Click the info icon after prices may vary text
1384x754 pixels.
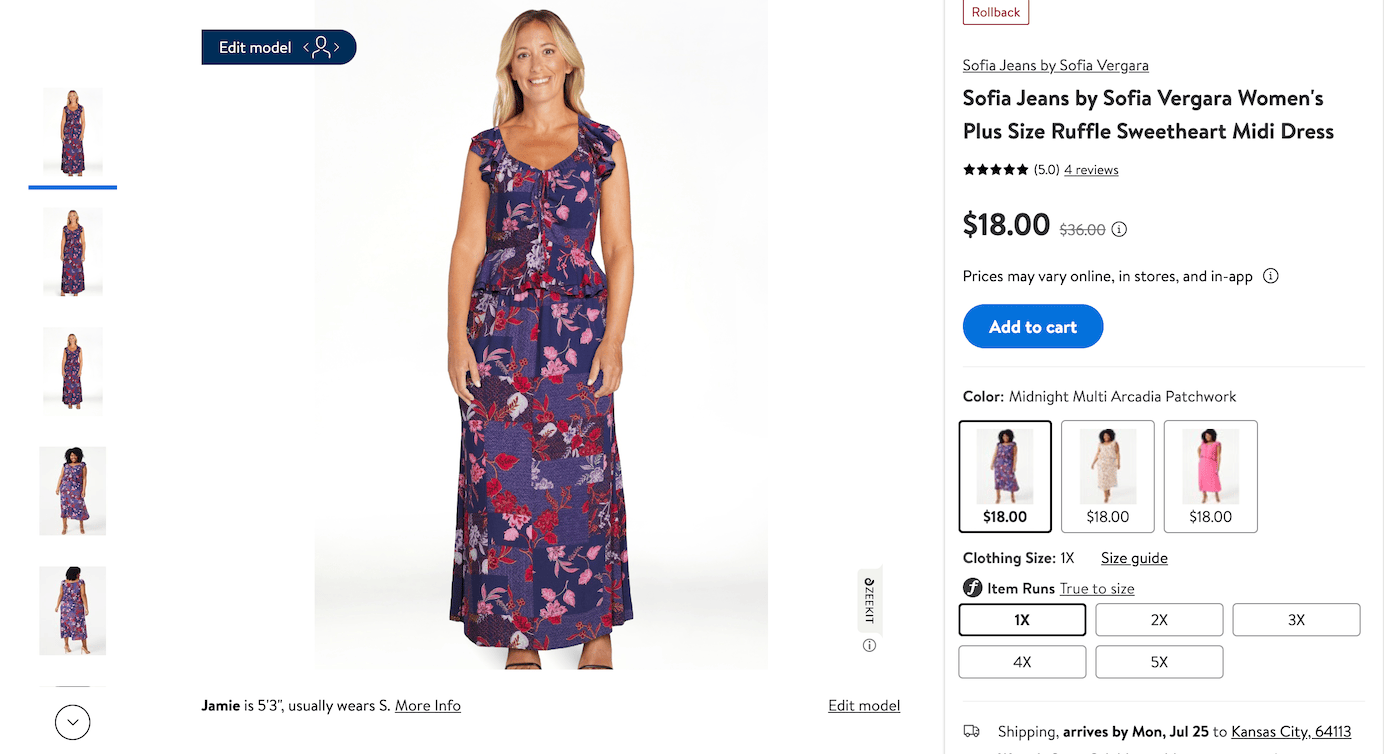click(x=1270, y=275)
